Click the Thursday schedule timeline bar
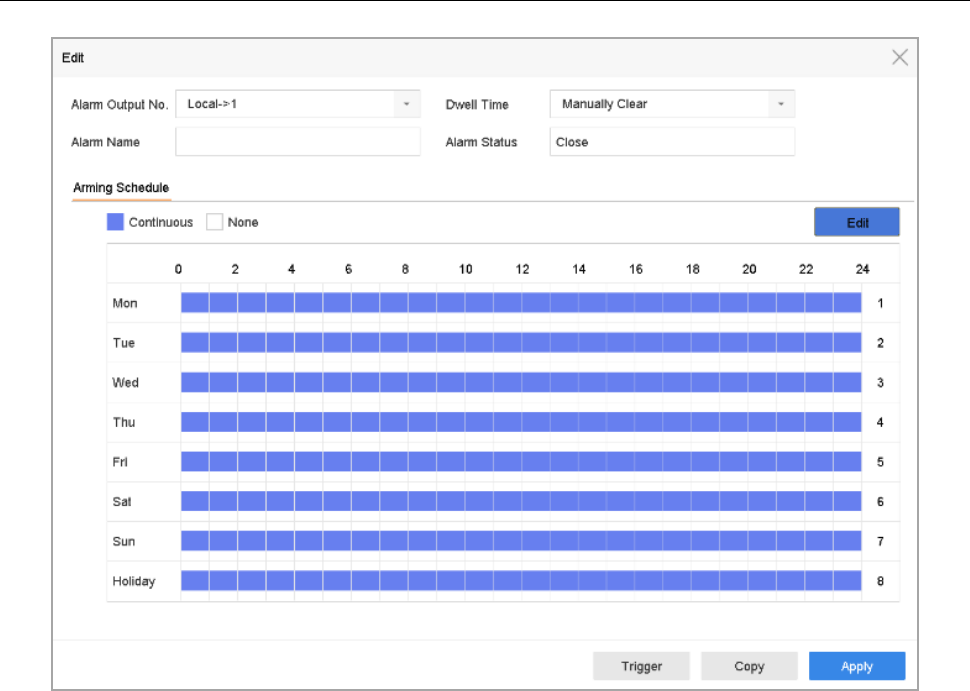The image size is (970, 691). 520,422
